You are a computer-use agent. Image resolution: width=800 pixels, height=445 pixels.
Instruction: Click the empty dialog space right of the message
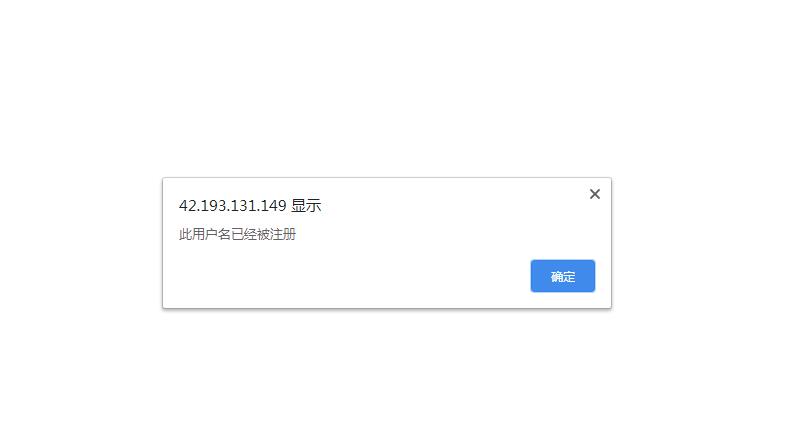click(x=449, y=234)
